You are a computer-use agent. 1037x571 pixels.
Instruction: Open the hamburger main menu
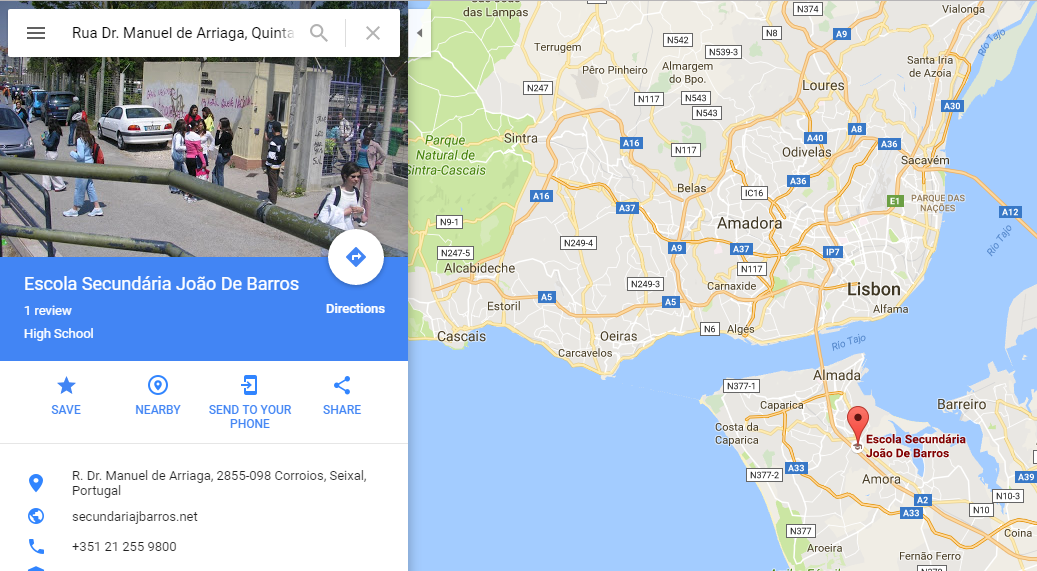click(36, 33)
